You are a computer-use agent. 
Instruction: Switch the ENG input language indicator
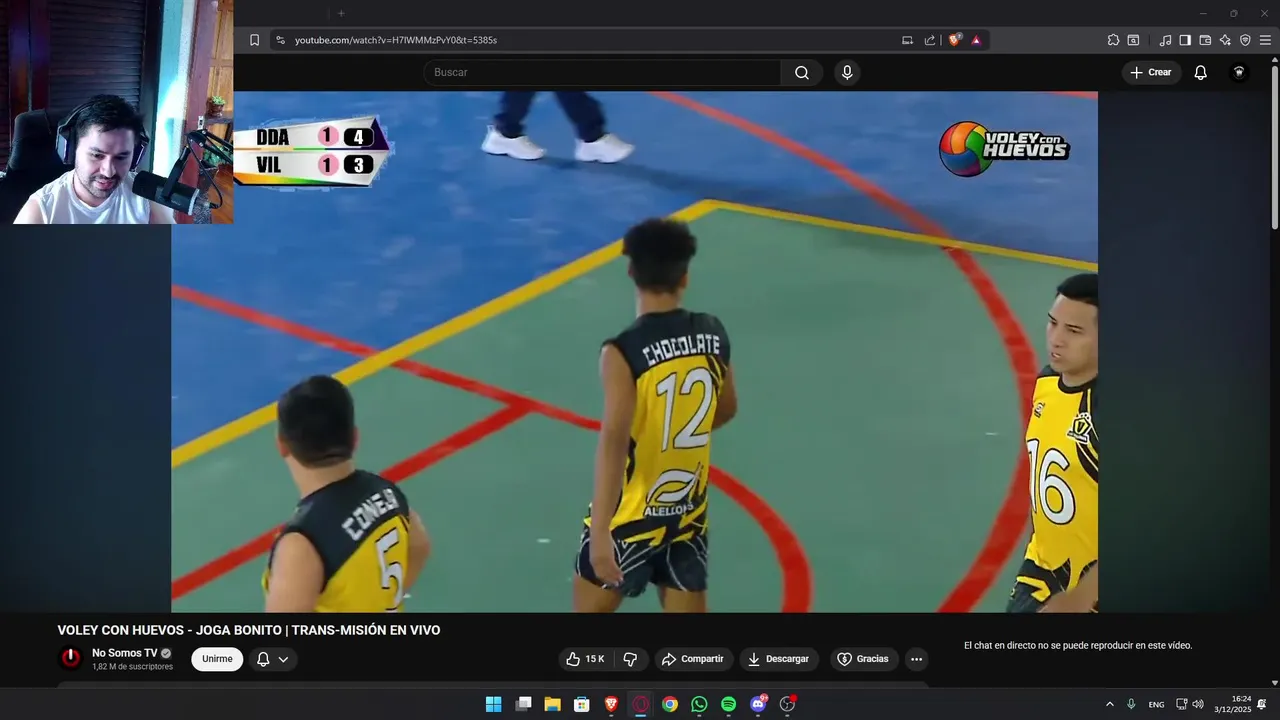(1156, 704)
